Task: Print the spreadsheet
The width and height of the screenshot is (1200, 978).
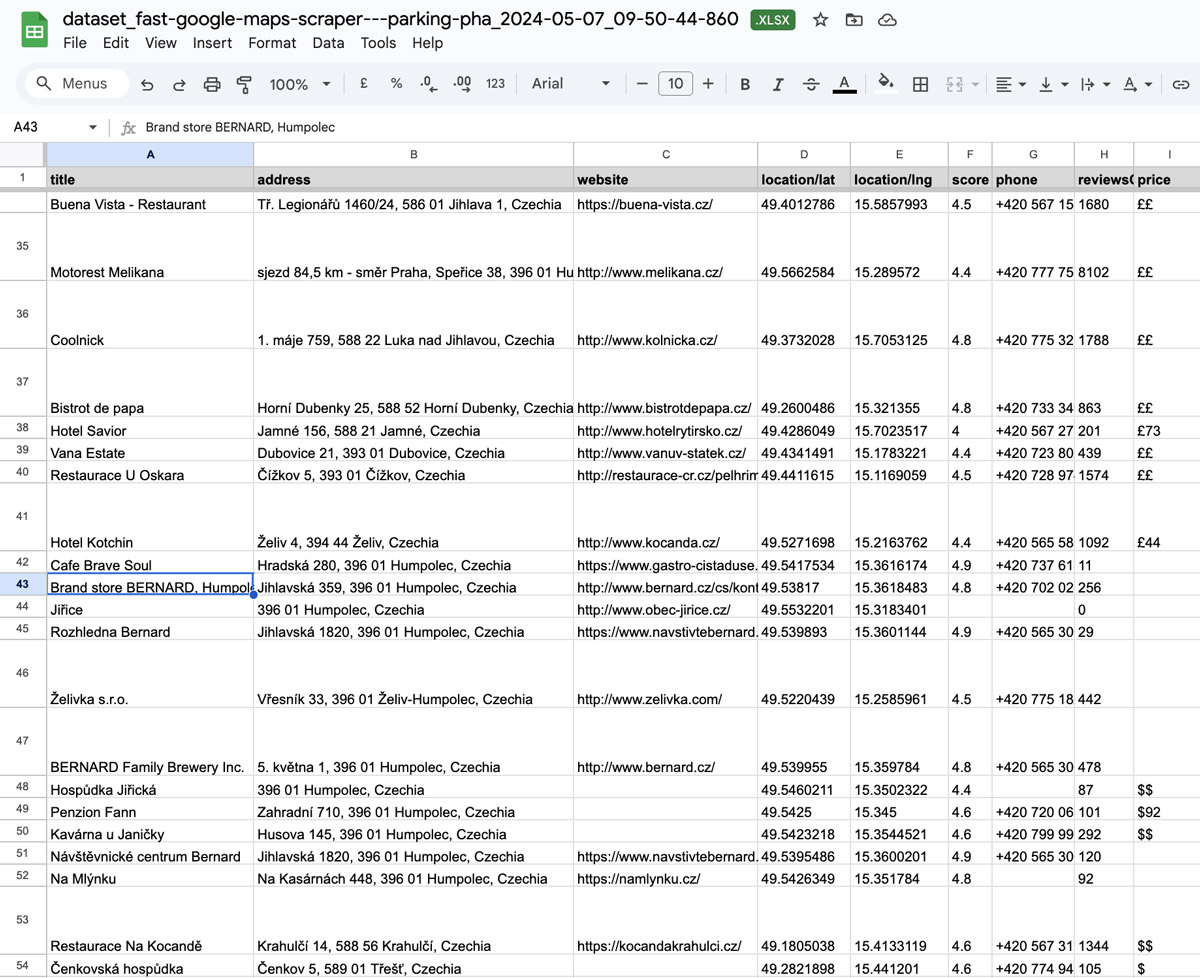Action: pos(211,84)
